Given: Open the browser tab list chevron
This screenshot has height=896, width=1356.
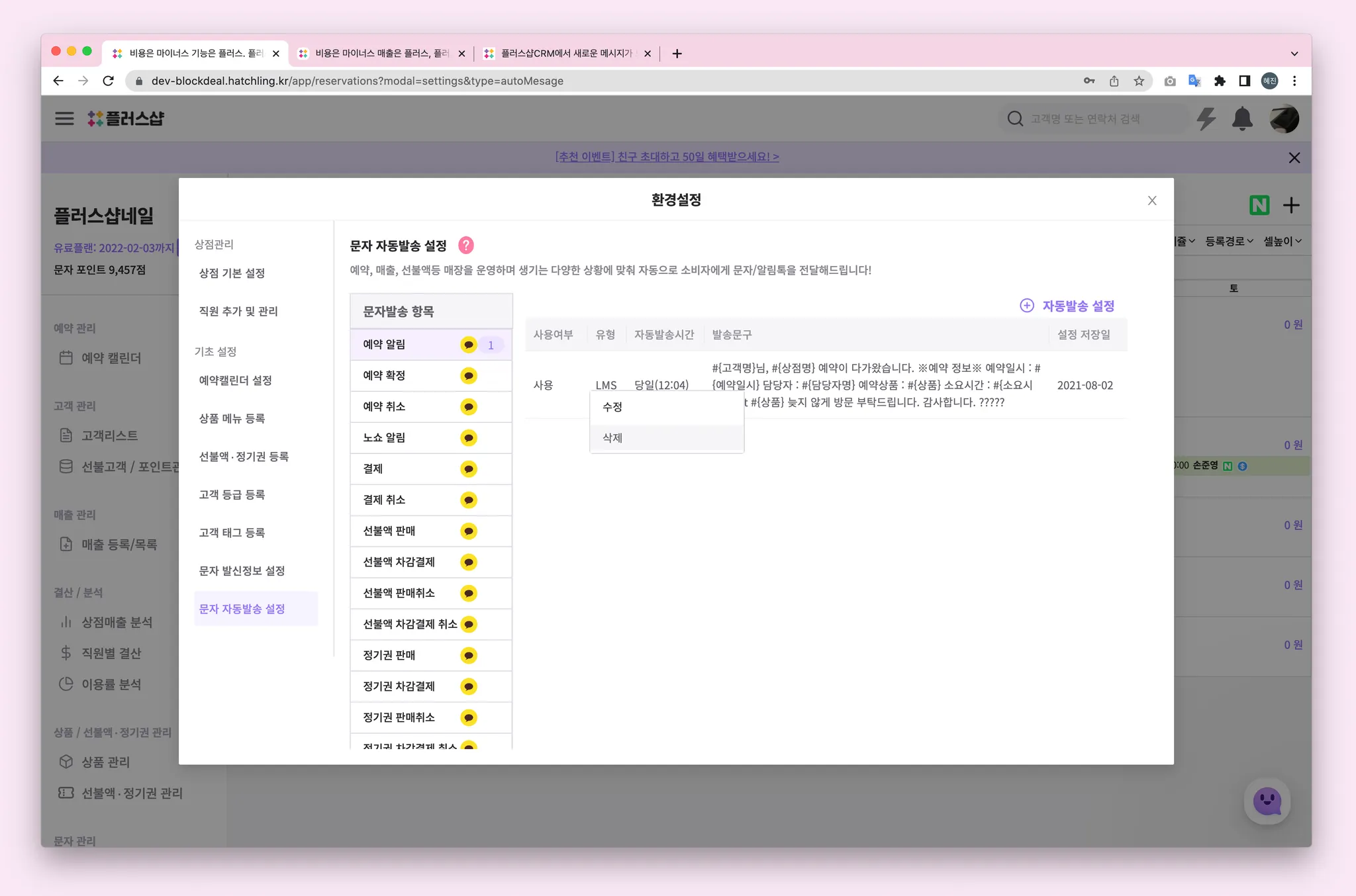Looking at the screenshot, I should [1294, 54].
